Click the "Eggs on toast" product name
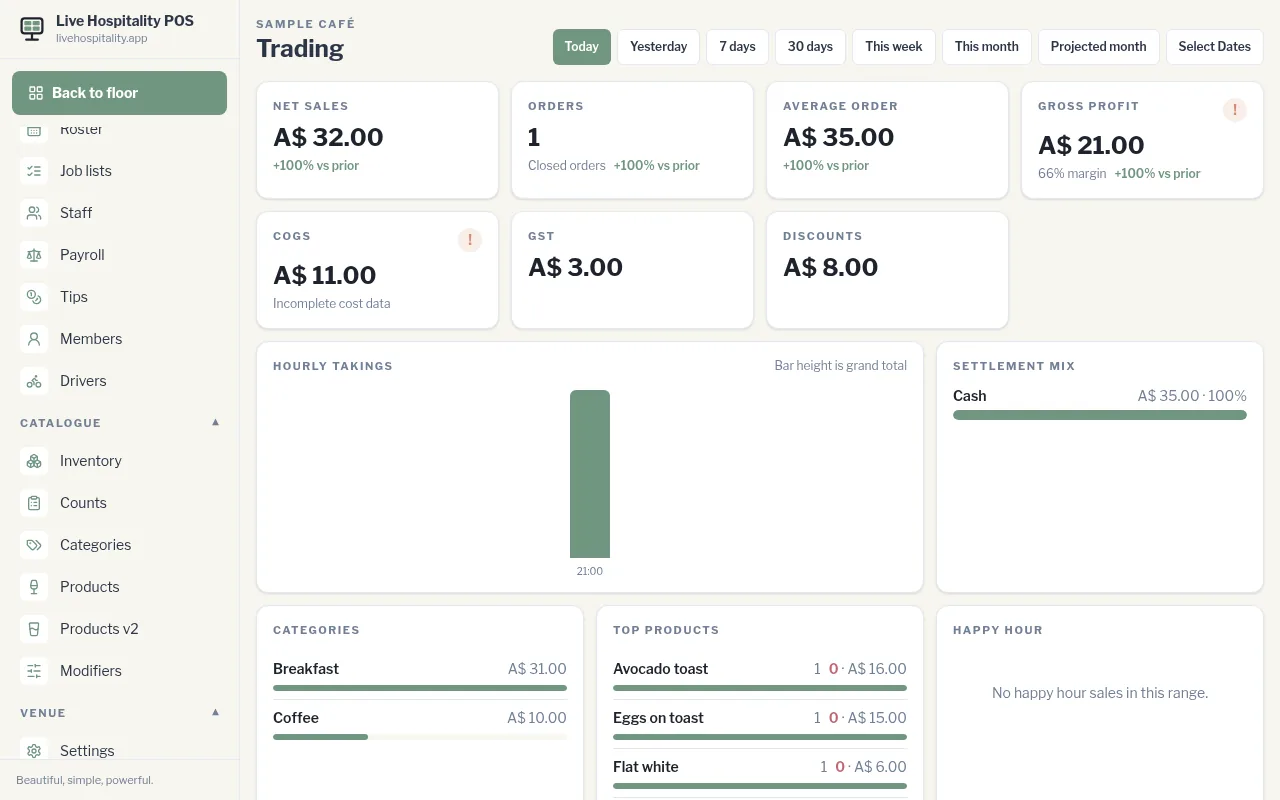Screen dimensions: 1280x800 pyautogui.click(x=658, y=718)
